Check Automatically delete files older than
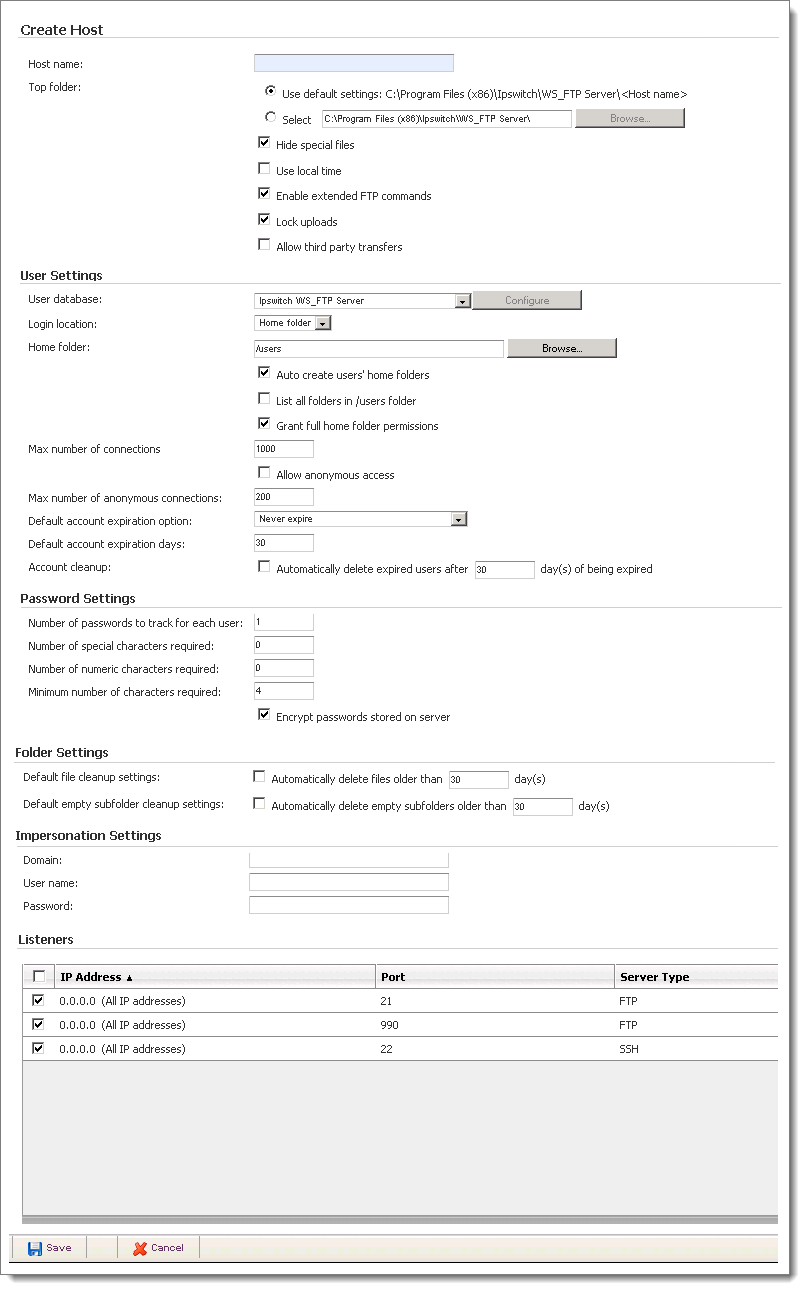The image size is (805, 1290). [260, 778]
